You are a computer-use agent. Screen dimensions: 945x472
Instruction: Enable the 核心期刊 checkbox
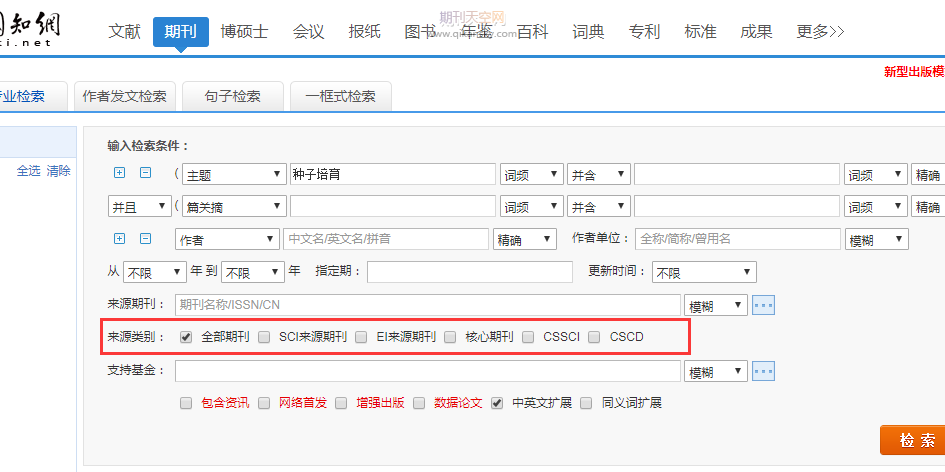pyautogui.click(x=450, y=337)
